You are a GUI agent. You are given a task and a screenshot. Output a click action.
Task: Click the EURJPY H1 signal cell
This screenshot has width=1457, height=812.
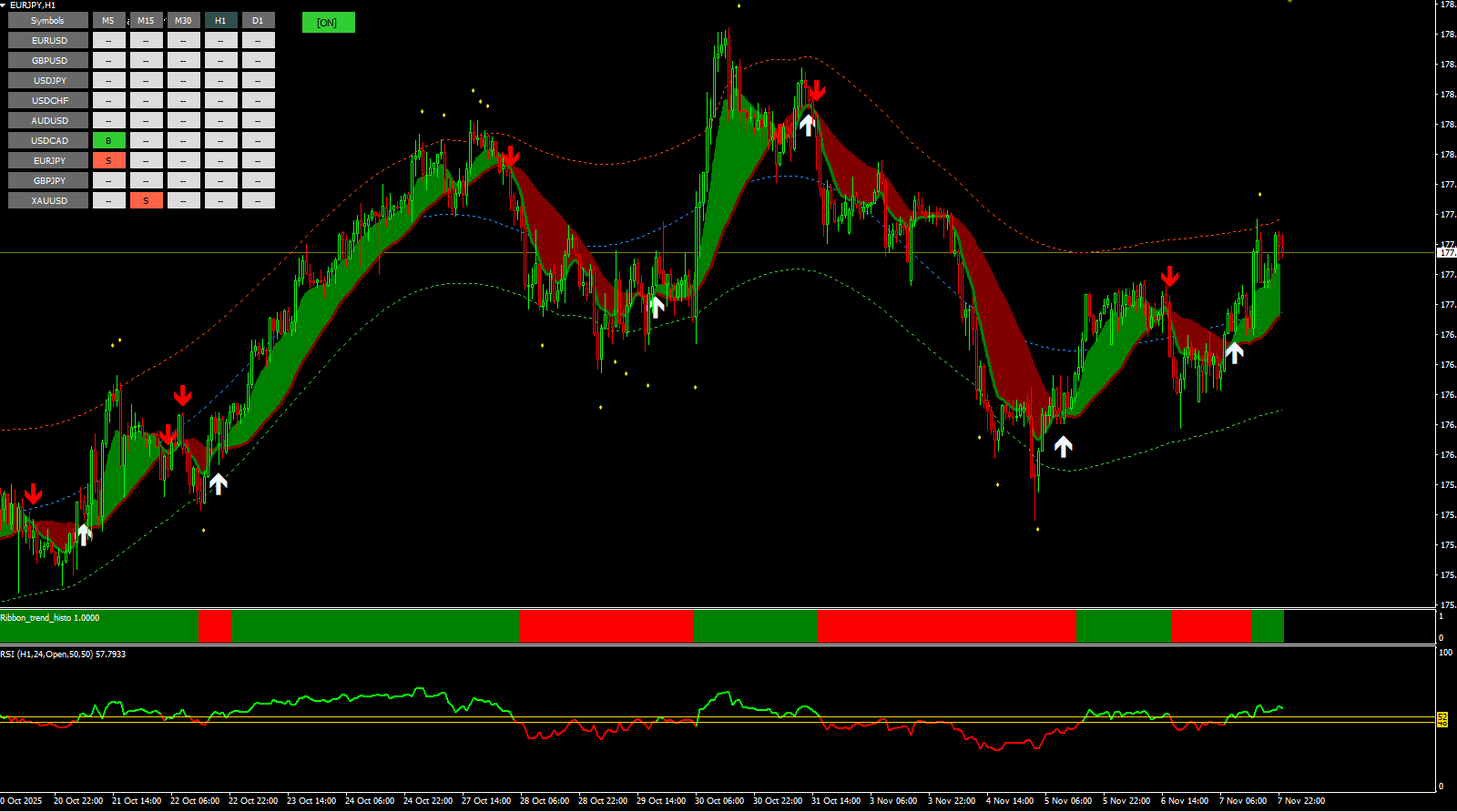tap(220, 160)
